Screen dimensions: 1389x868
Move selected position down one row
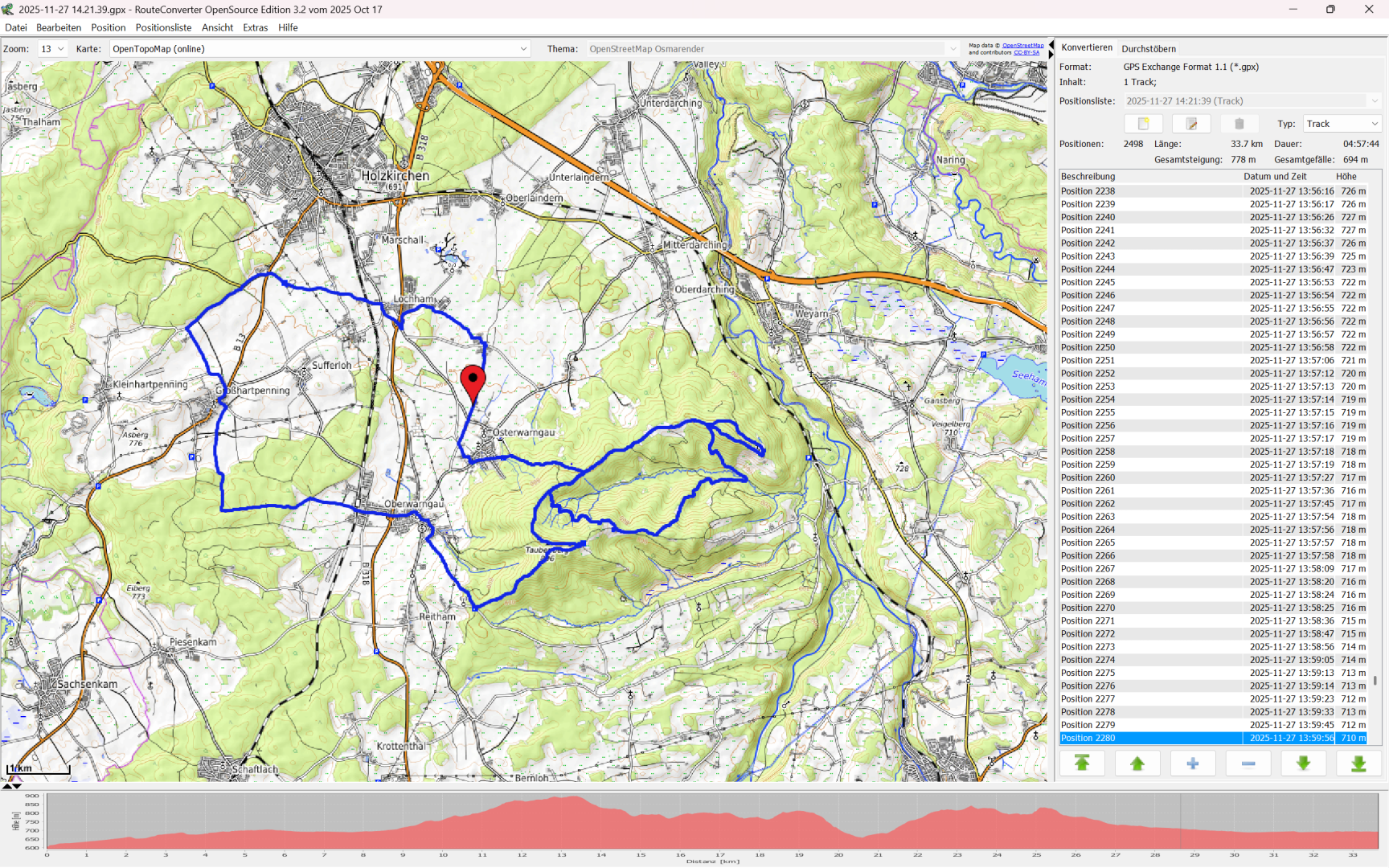click(1303, 764)
